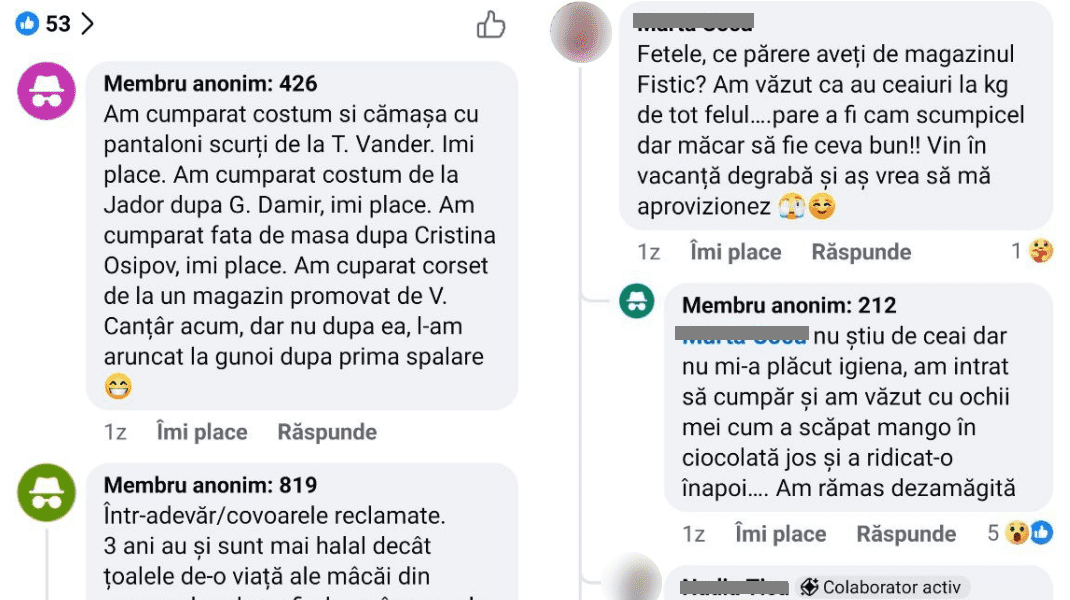Open the blurred profile picture at top right
This screenshot has width=1070, height=600.
581,32
